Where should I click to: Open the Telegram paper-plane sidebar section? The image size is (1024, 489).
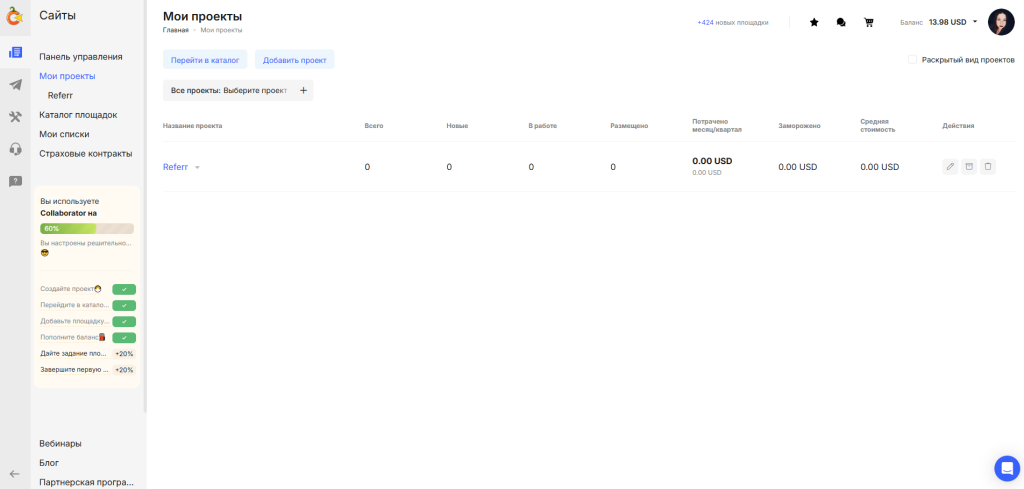point(15,85)
